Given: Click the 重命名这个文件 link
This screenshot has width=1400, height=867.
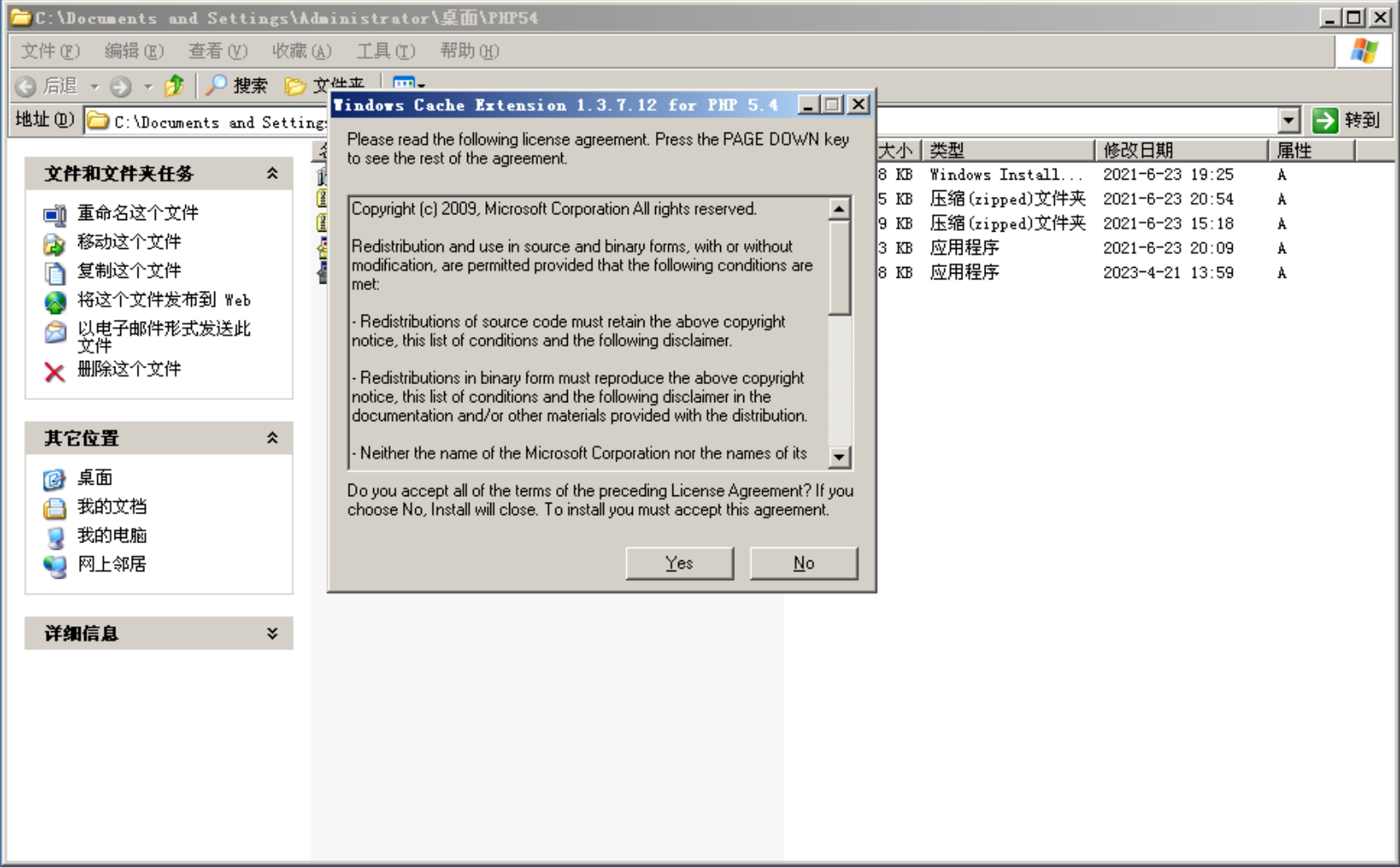Looking at the screenshot, I should pyautogui.click(x=138, y=213).
